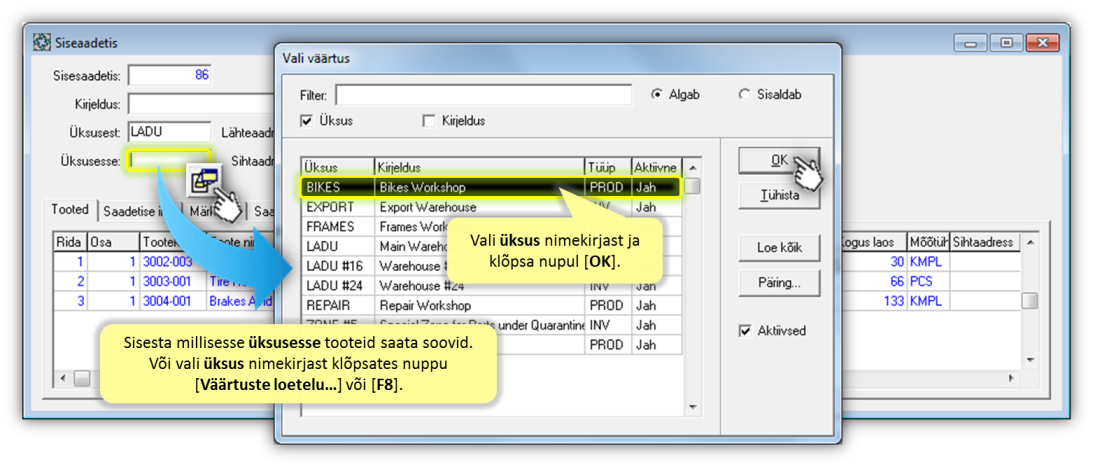Screen dimensions: 1093x467
Task: Click products table scroll right arrow
Action: [1011, 378]
